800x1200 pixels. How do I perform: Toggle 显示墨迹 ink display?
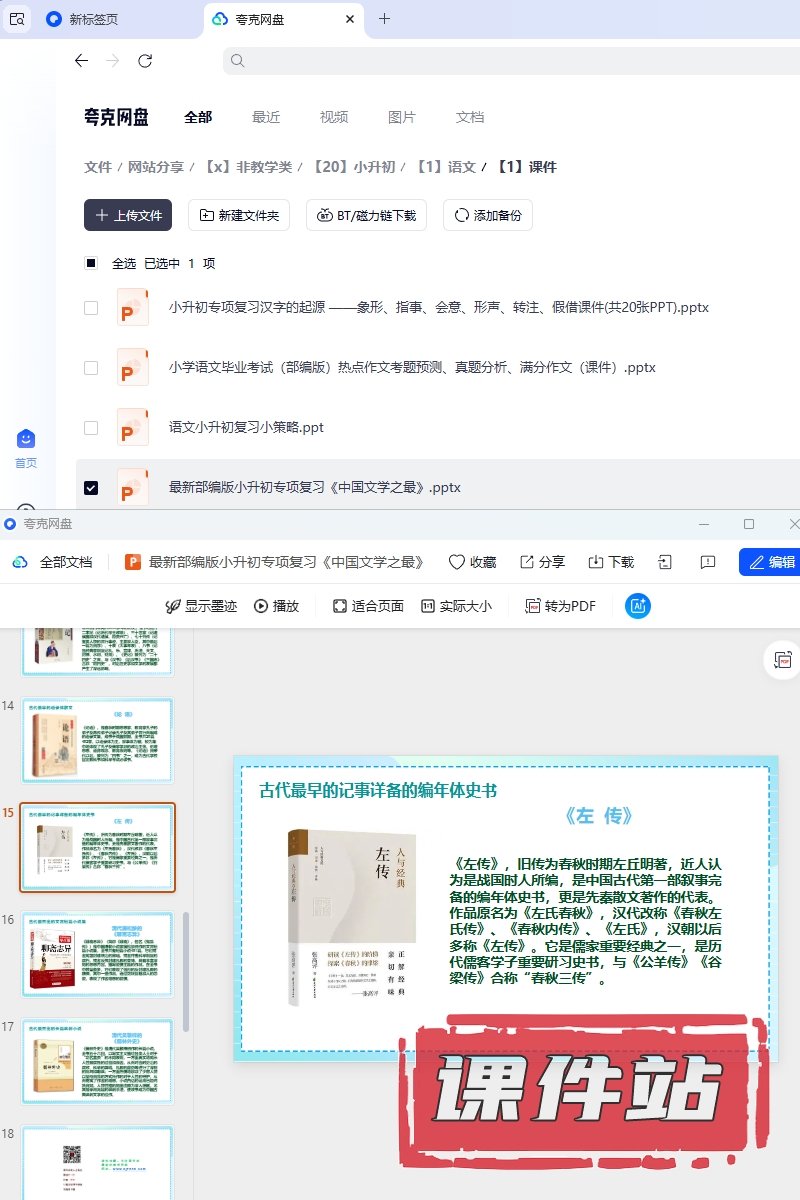tap(201, 606)
